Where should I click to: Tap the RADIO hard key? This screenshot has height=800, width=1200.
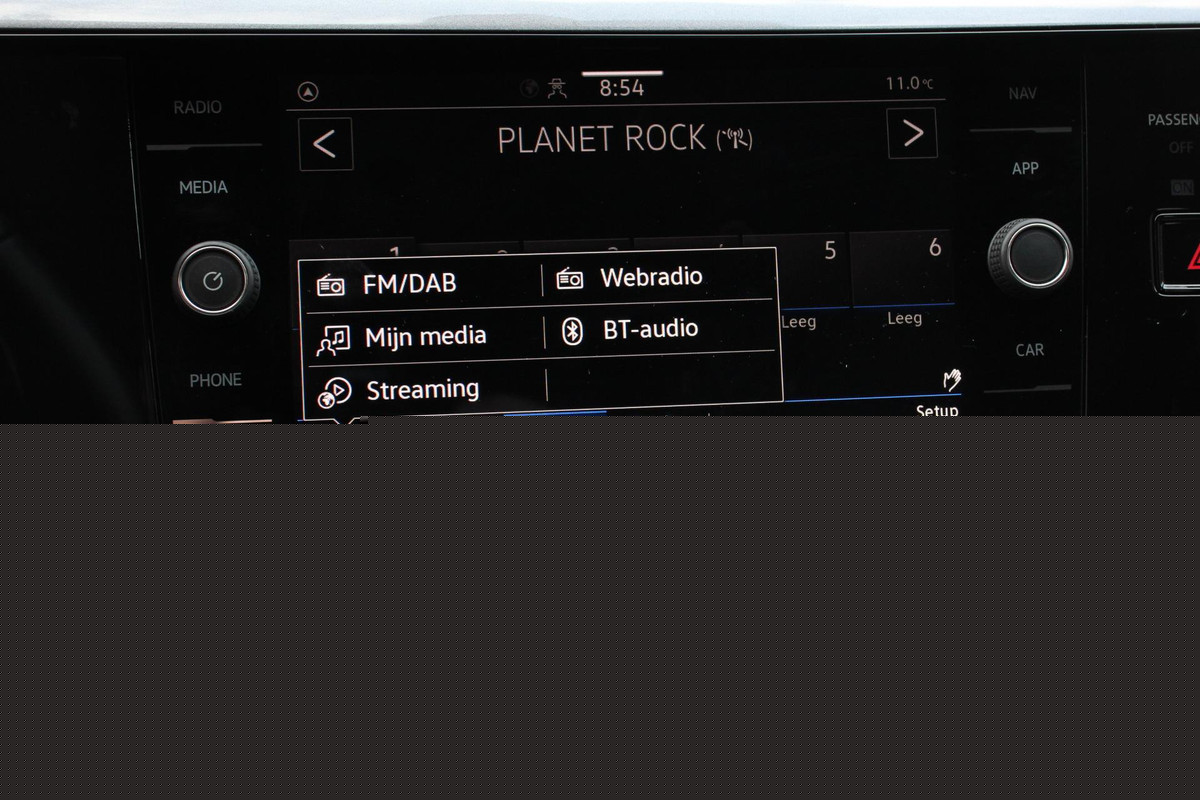coord(198,107)
